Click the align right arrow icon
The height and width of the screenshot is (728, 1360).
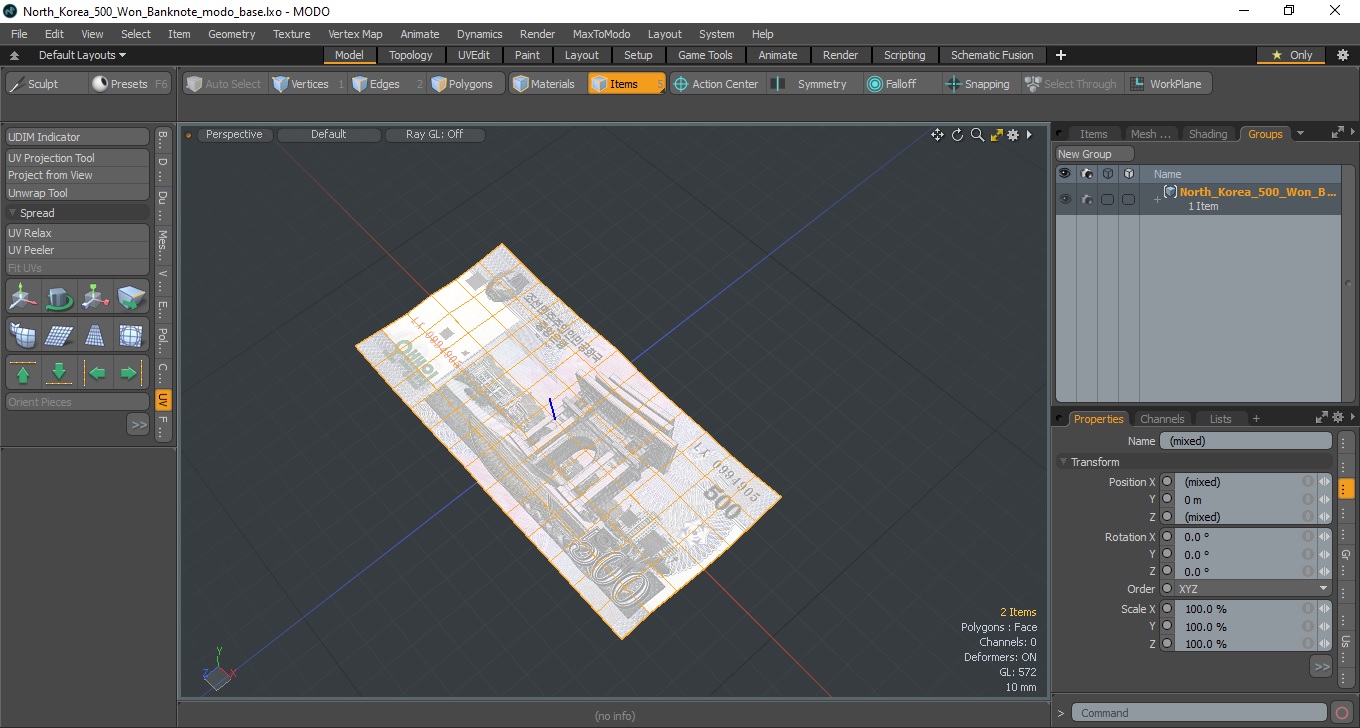pos(131,373)
